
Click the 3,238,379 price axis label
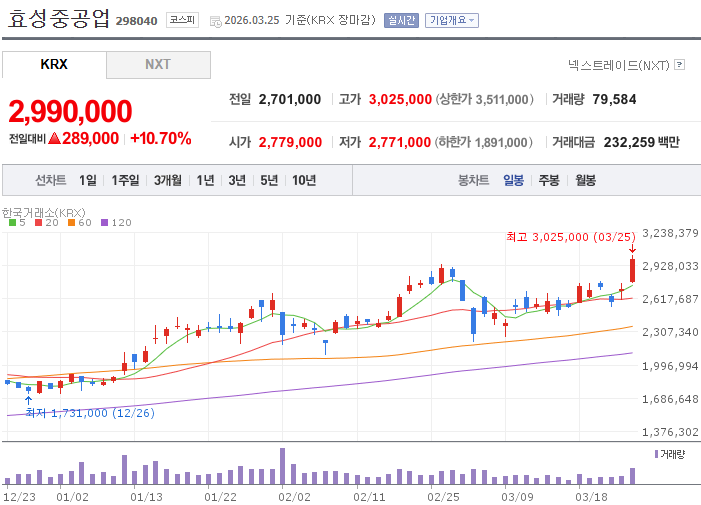(x=670, y=233)
